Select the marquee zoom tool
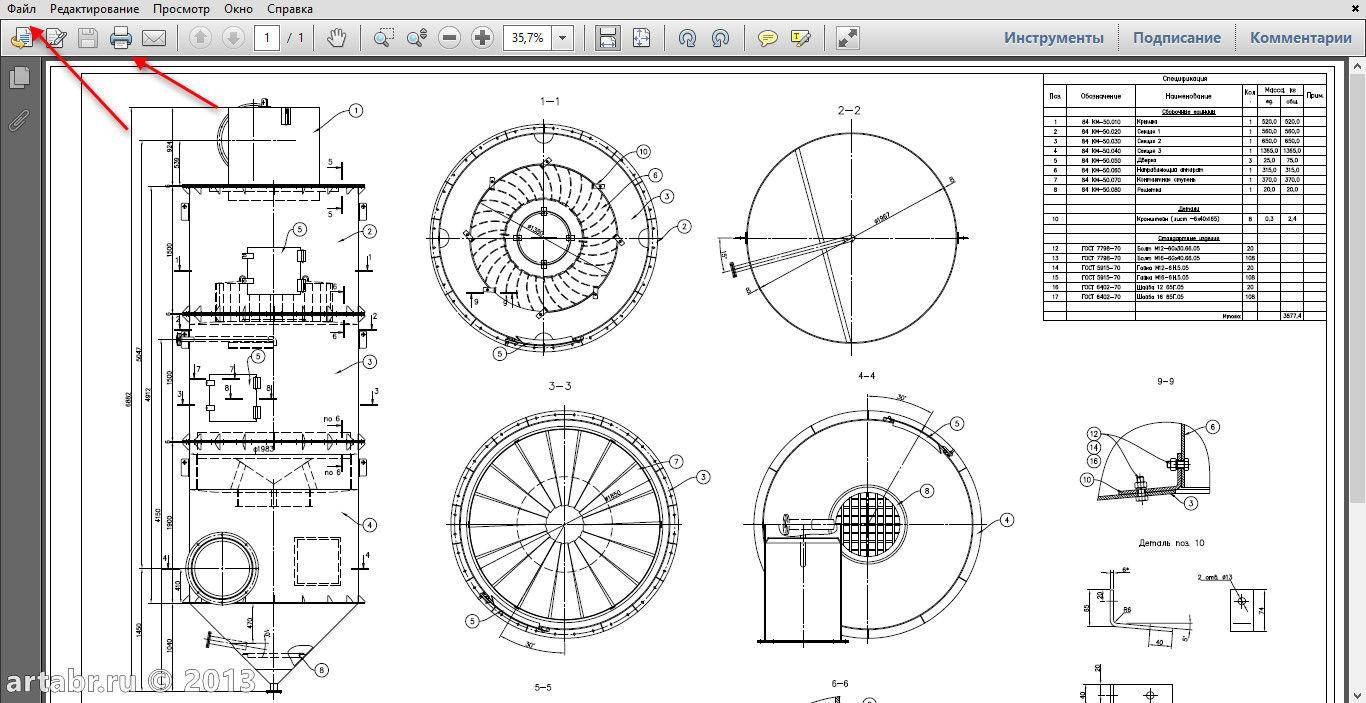Screen dimensions: 1366x703 click(383, 38)
